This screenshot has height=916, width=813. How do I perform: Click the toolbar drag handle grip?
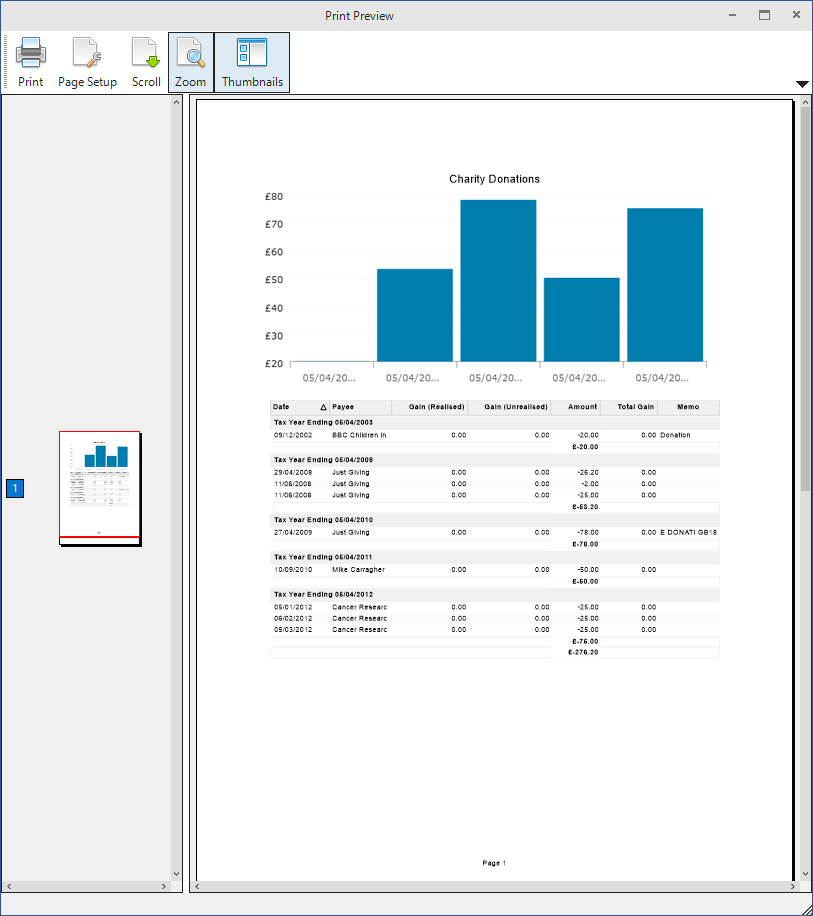(x=7, y=62)
